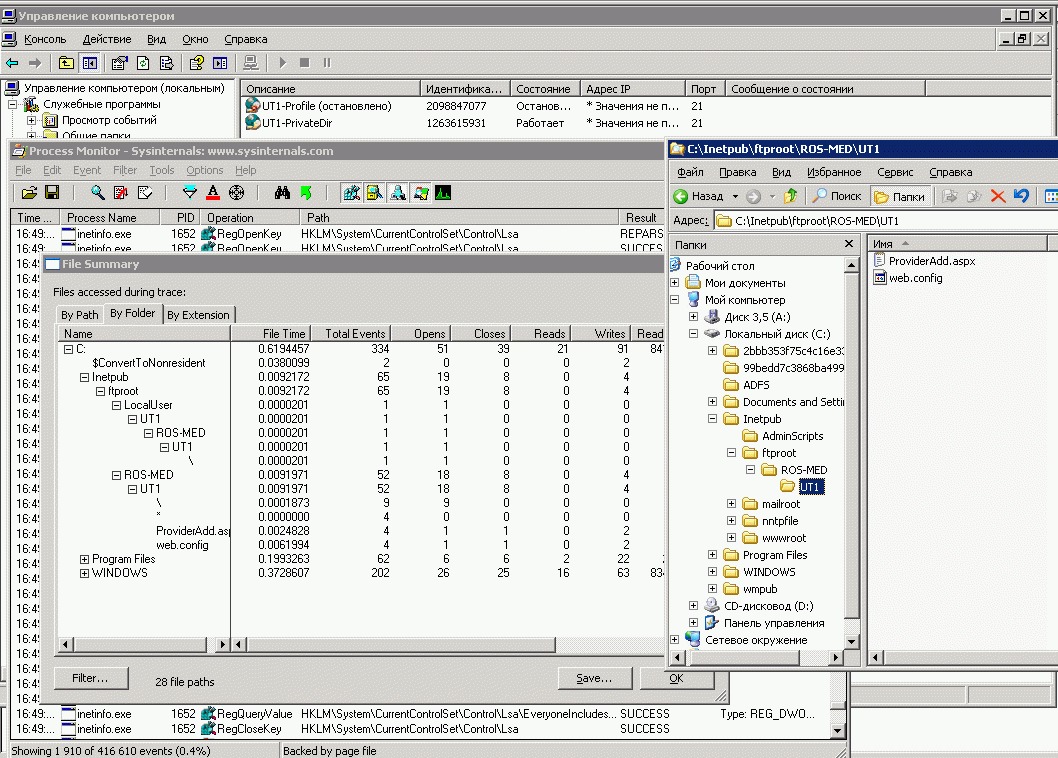Screen dimensions: 1058x758
Task: Click the red Delete icon in Explorer toolbar
Action: point(997,196)
